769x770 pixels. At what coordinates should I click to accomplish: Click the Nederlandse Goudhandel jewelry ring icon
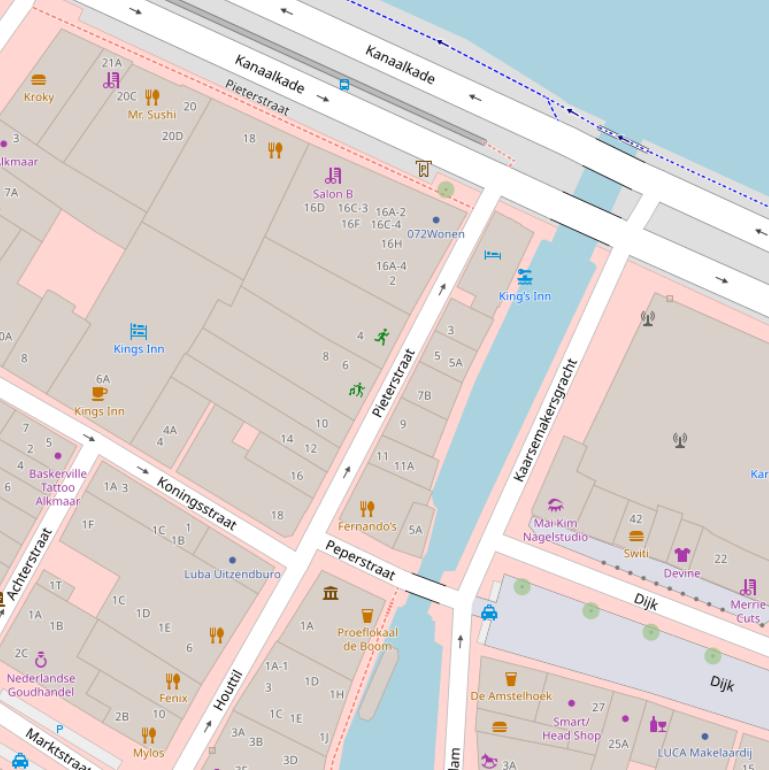pyautogui.click(x=41, y=660)
